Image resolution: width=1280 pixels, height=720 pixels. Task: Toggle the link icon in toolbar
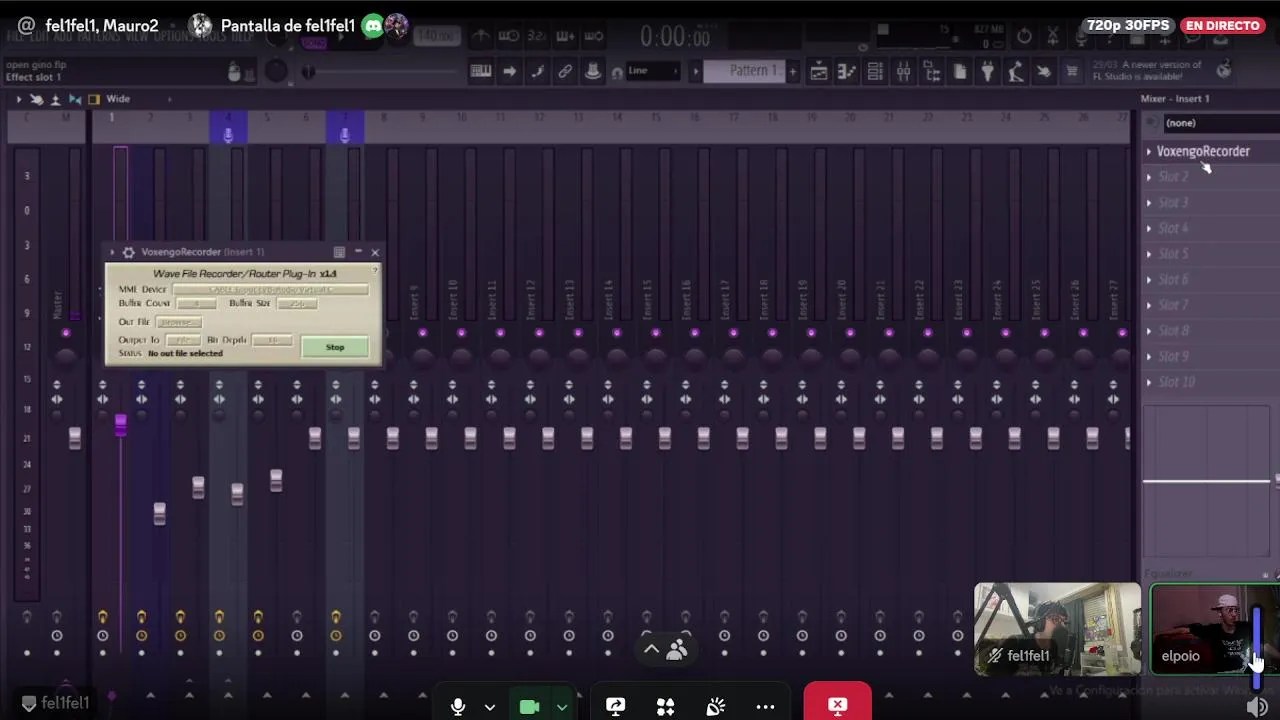point(565,71)
